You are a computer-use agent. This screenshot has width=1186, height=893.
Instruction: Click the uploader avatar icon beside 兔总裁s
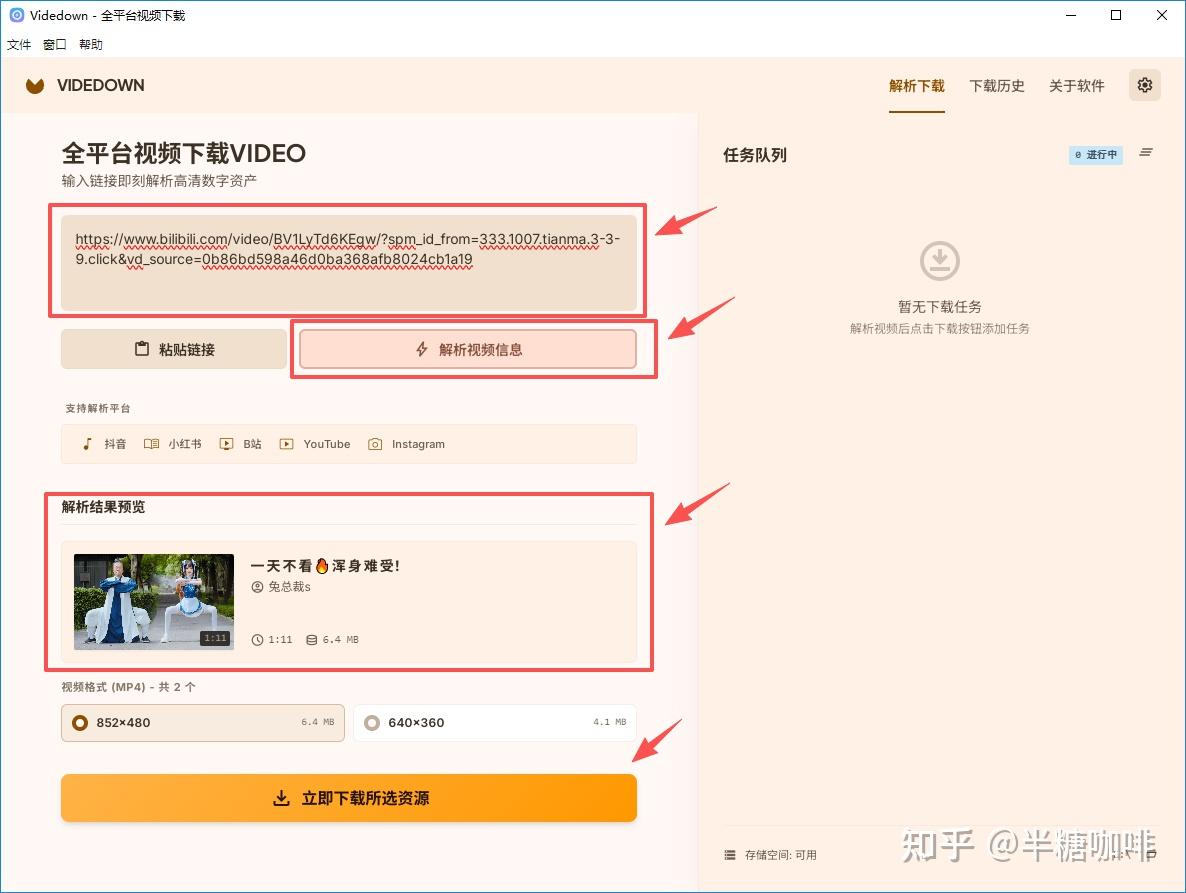(x=257, y=587)
